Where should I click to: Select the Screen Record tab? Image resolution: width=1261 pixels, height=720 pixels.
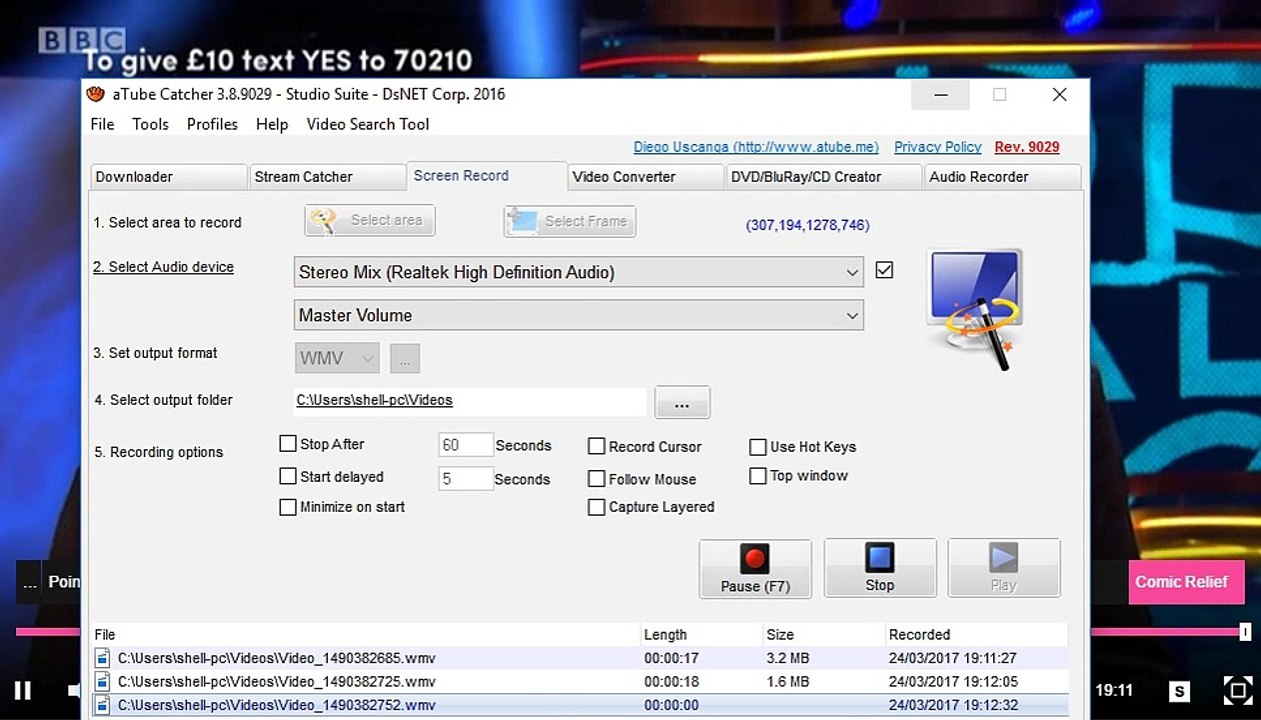487,175
